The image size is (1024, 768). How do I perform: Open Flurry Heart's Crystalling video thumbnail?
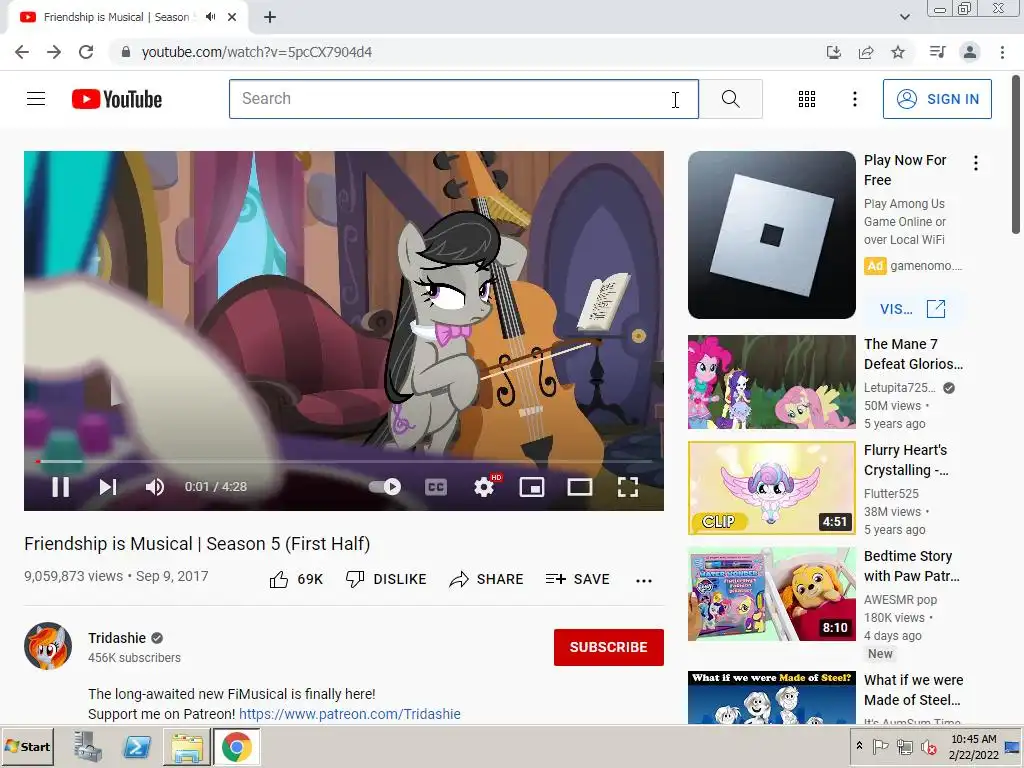(x=771, y=488)
